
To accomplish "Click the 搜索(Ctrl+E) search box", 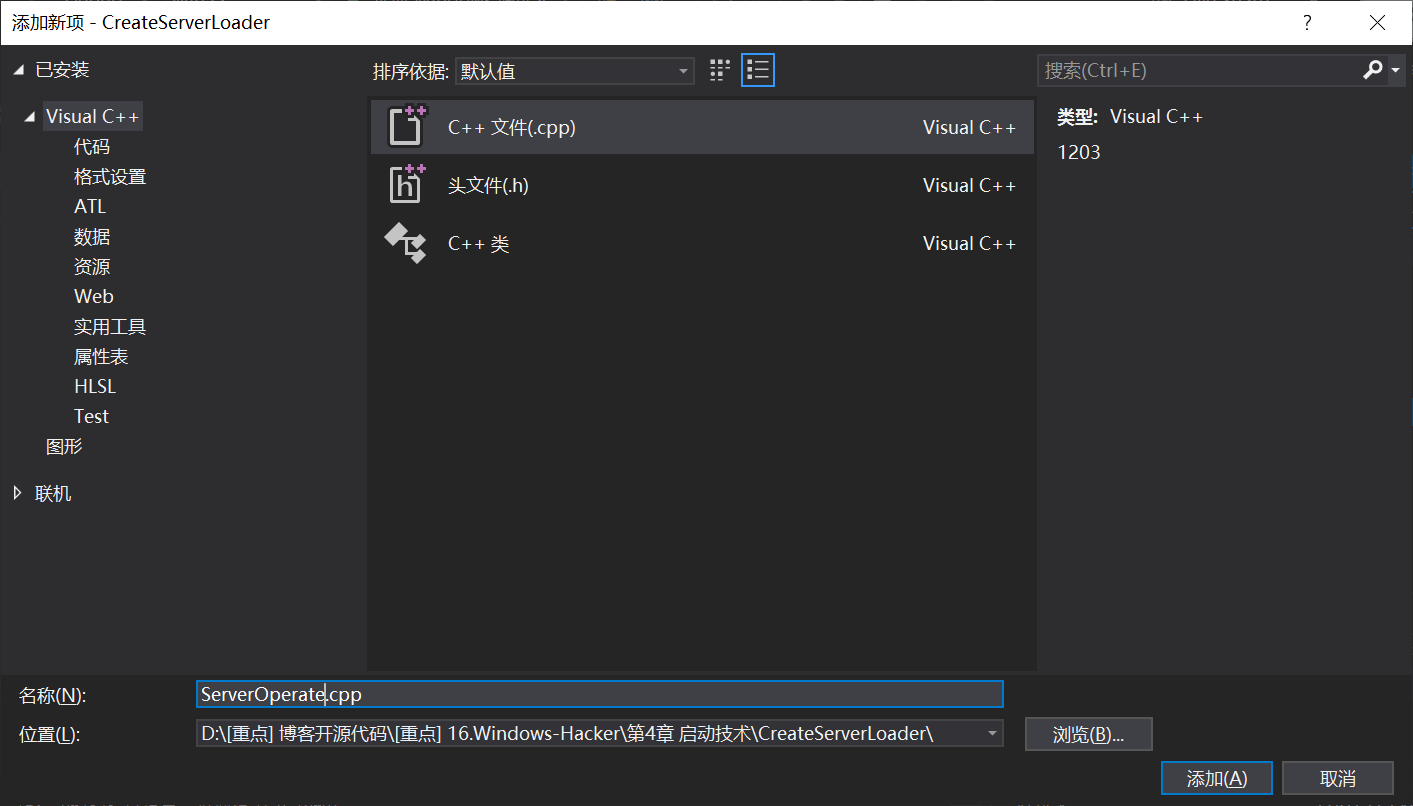I will 1198,70.
